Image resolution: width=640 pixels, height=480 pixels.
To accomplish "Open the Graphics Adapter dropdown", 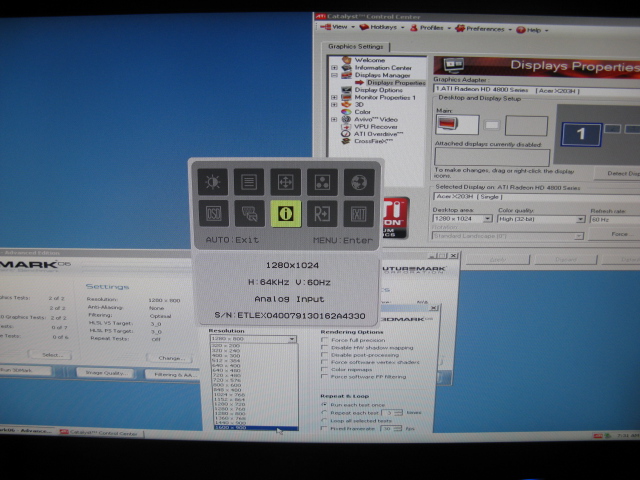I will point(536,90).
